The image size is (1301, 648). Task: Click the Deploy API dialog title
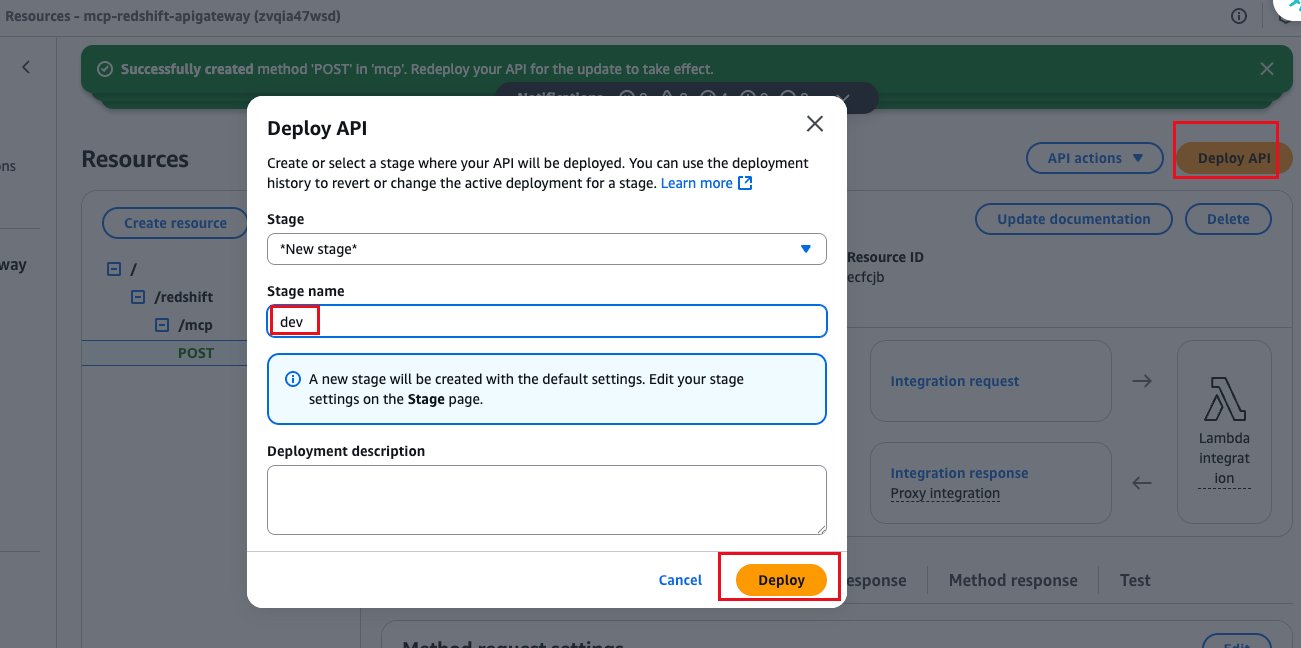(317, 128)
